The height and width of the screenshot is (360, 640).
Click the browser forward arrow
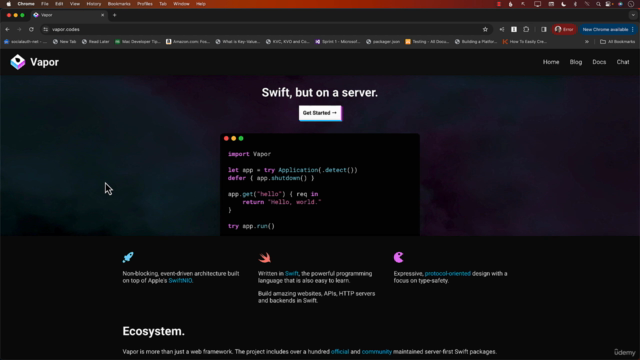coord(19,29)
